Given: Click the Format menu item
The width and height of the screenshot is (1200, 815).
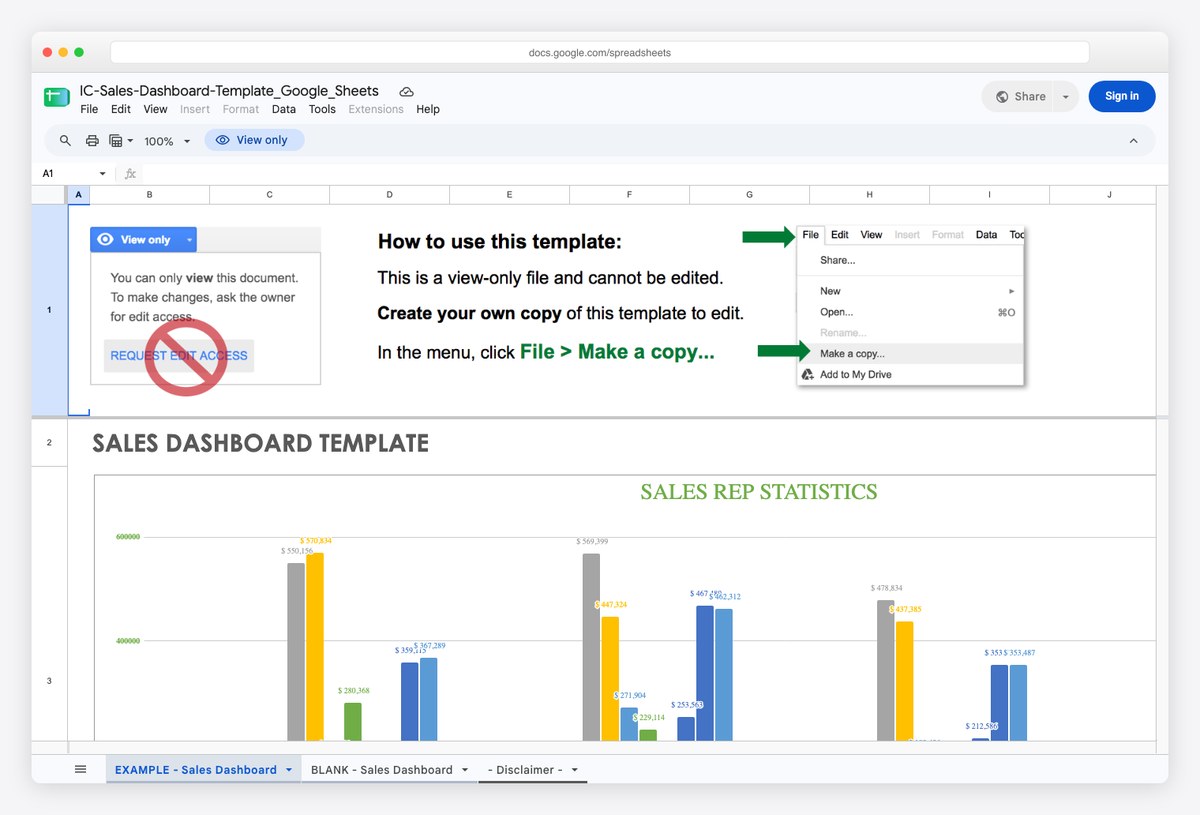Looking at the screenshot, I should 241,109.
